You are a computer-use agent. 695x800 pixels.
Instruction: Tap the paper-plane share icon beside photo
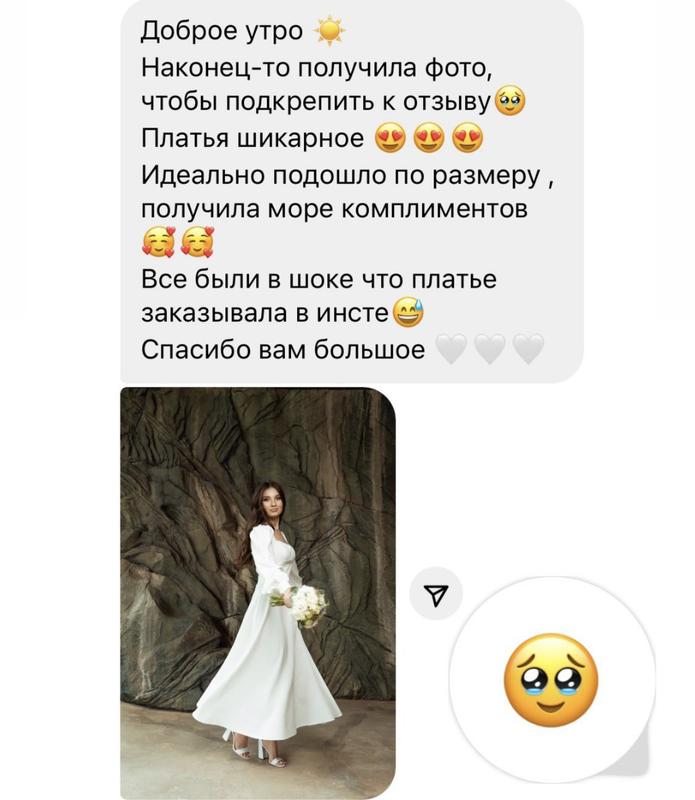point(436,594)
